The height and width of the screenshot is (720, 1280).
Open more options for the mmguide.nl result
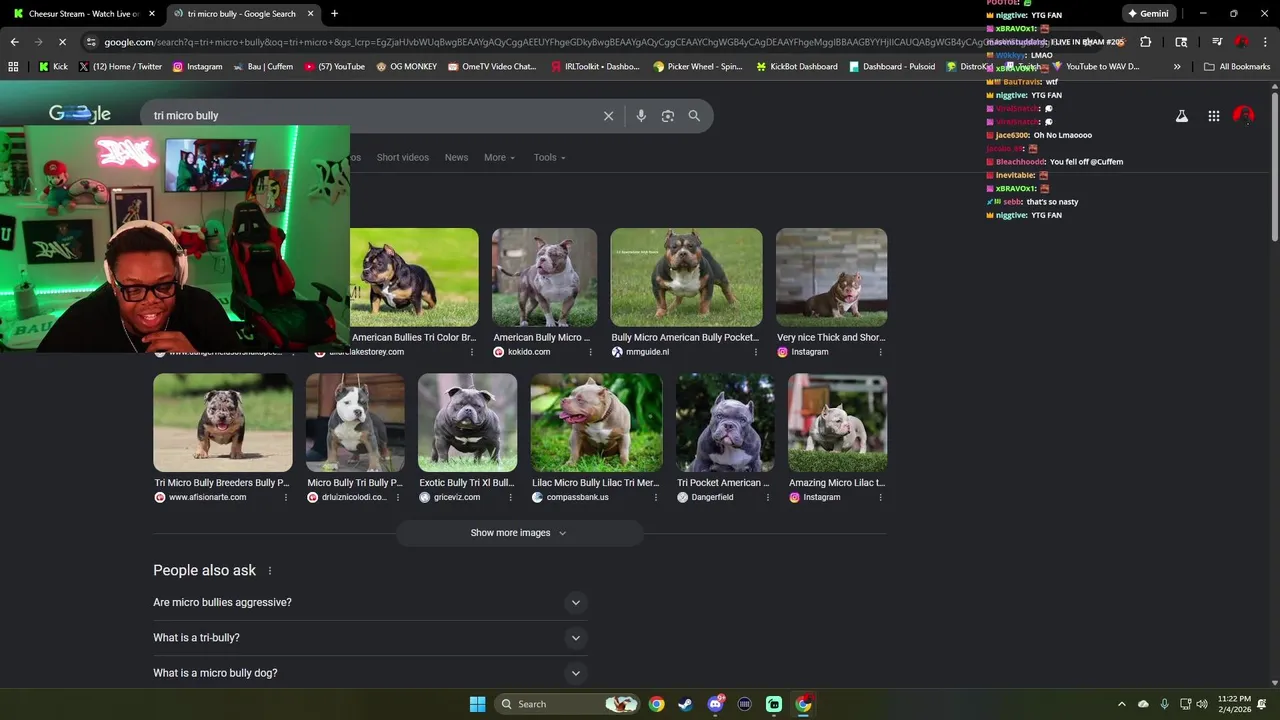point(754,352)
